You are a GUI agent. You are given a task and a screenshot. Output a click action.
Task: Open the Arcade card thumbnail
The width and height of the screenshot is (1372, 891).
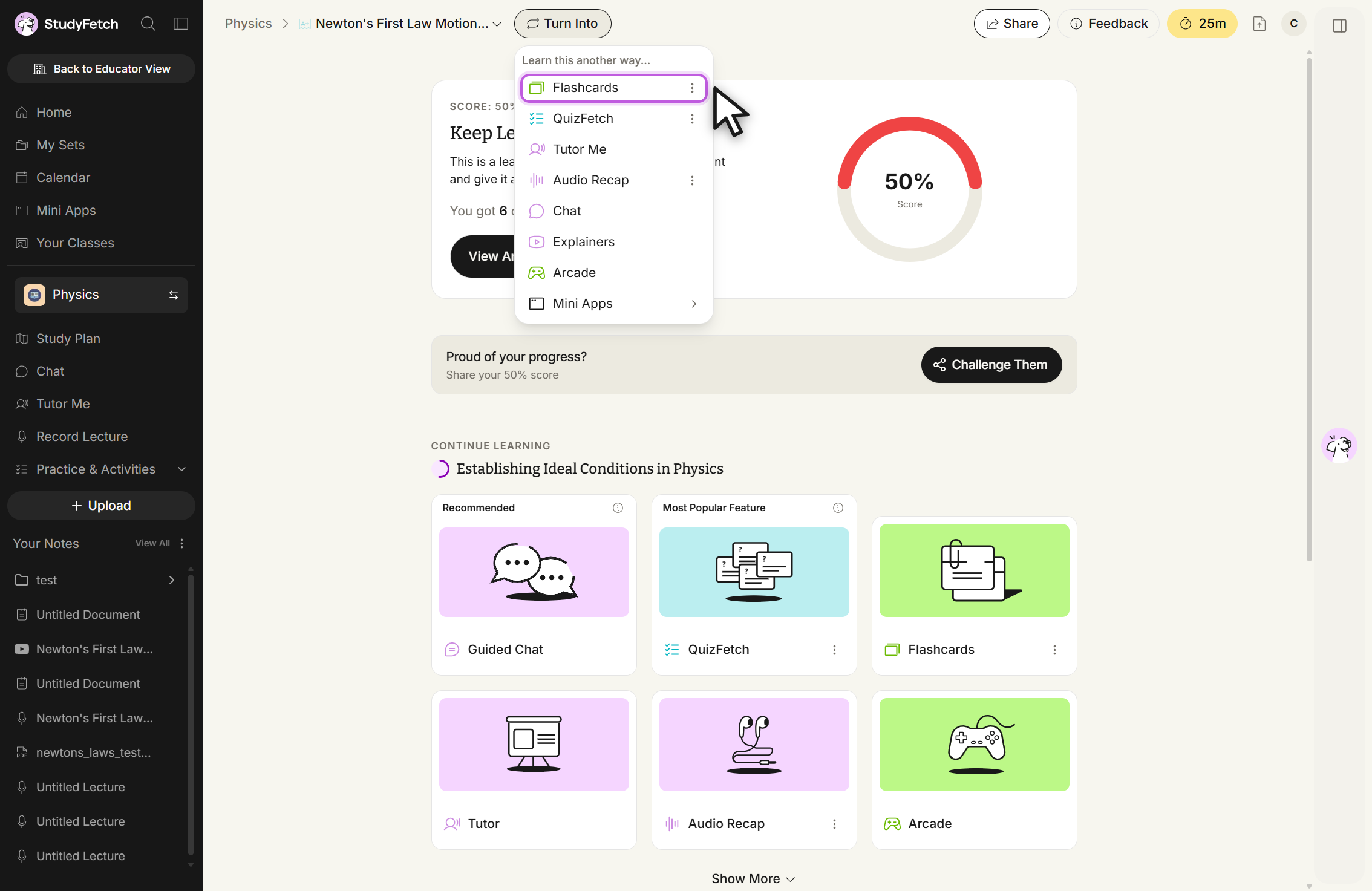[975, 745]
